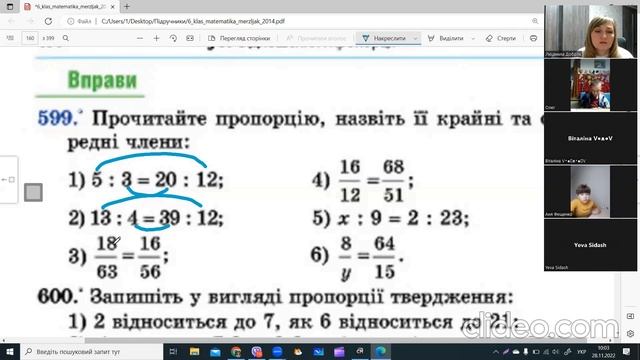
Task: Click proportion x : 9 = 2 : 23
Action: tap(403, 219)
